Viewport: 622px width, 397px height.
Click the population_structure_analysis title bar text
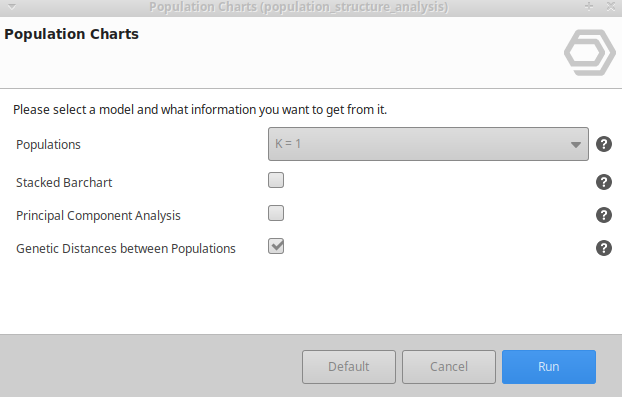pyautogui.click(x=354, y=7)
